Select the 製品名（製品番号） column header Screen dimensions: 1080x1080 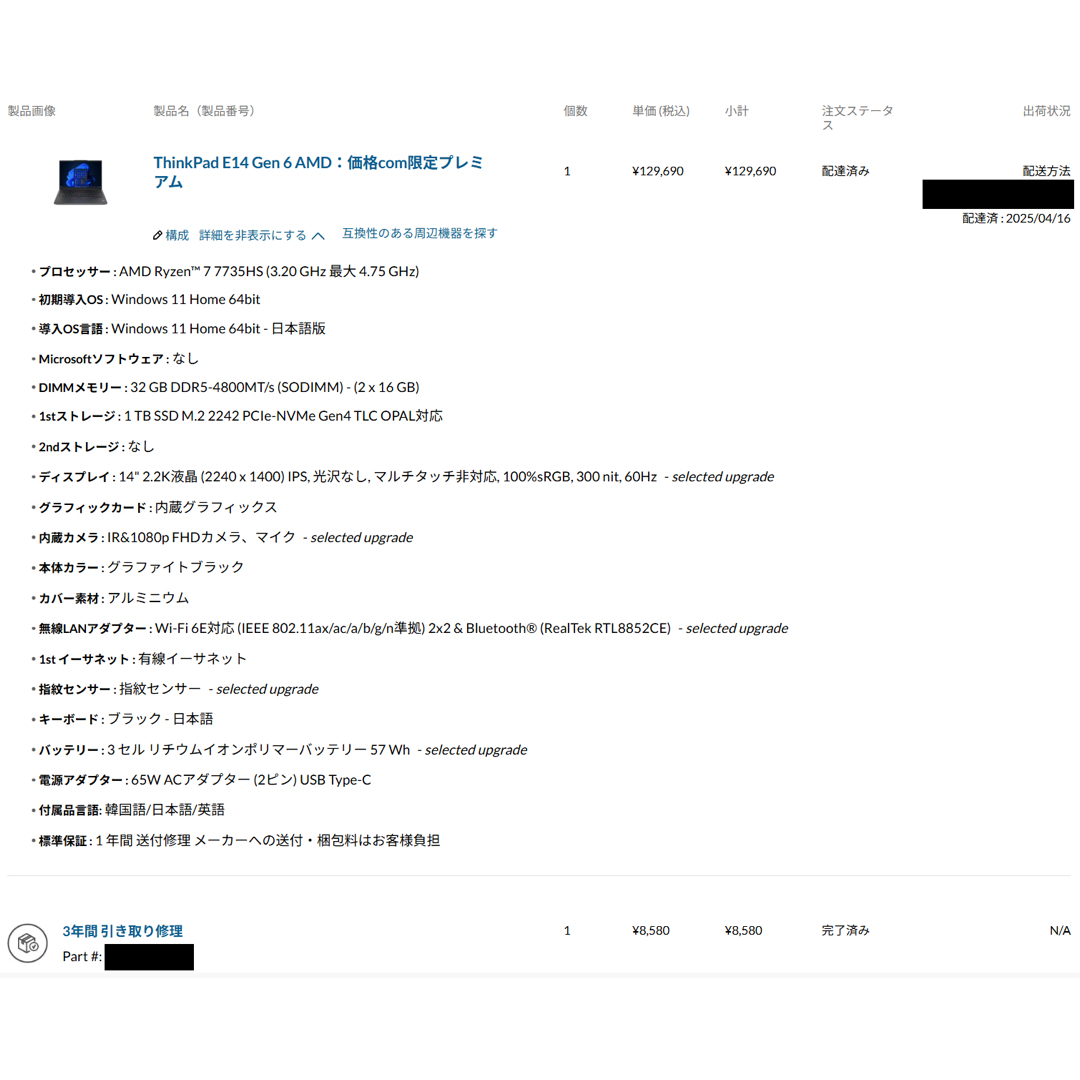204,111
